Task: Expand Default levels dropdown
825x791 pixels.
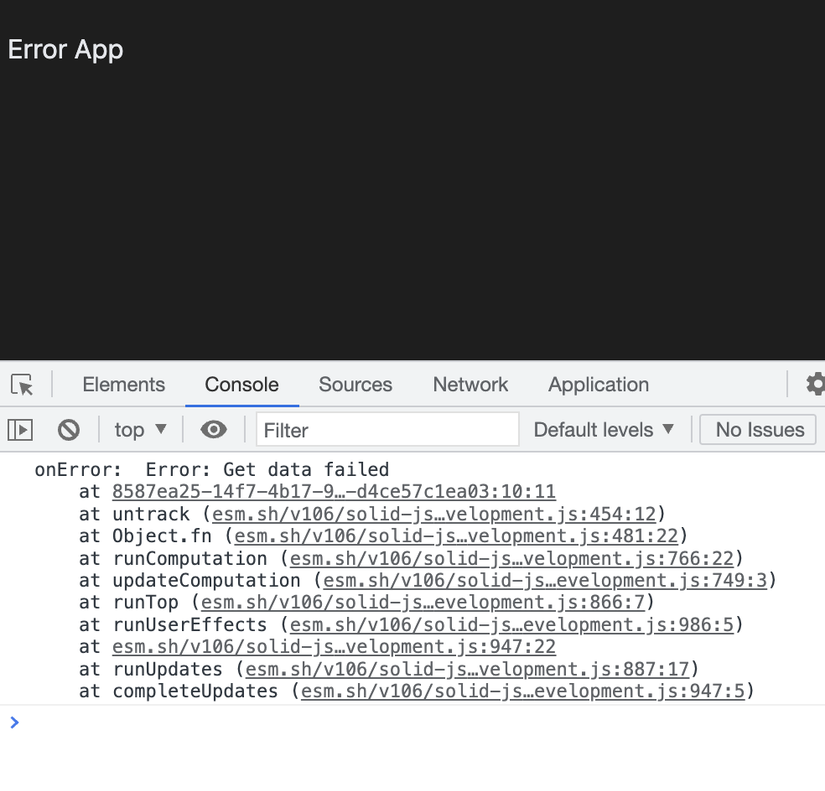Action: 603,430
